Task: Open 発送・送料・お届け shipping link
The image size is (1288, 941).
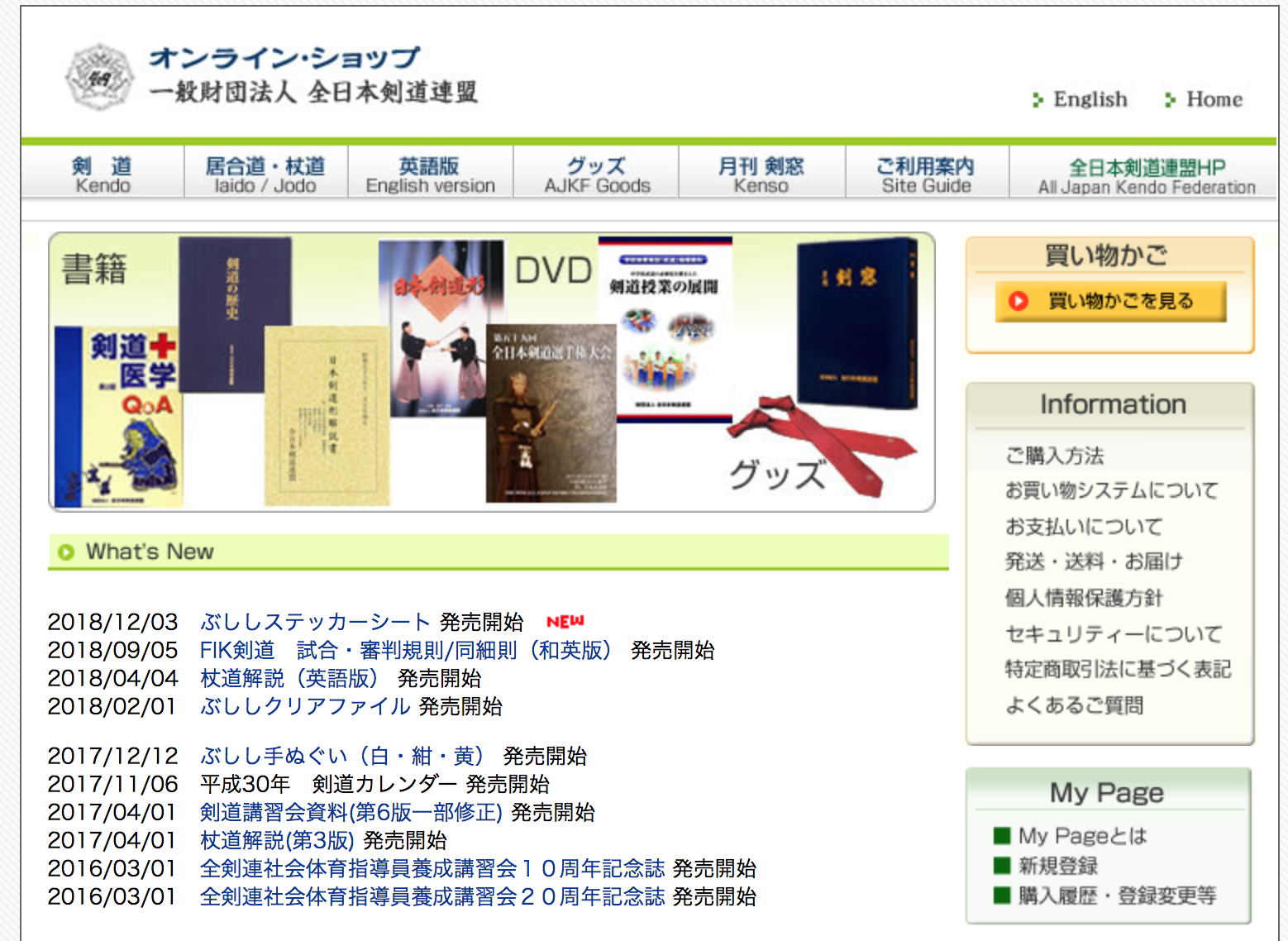Action: 1094,561
